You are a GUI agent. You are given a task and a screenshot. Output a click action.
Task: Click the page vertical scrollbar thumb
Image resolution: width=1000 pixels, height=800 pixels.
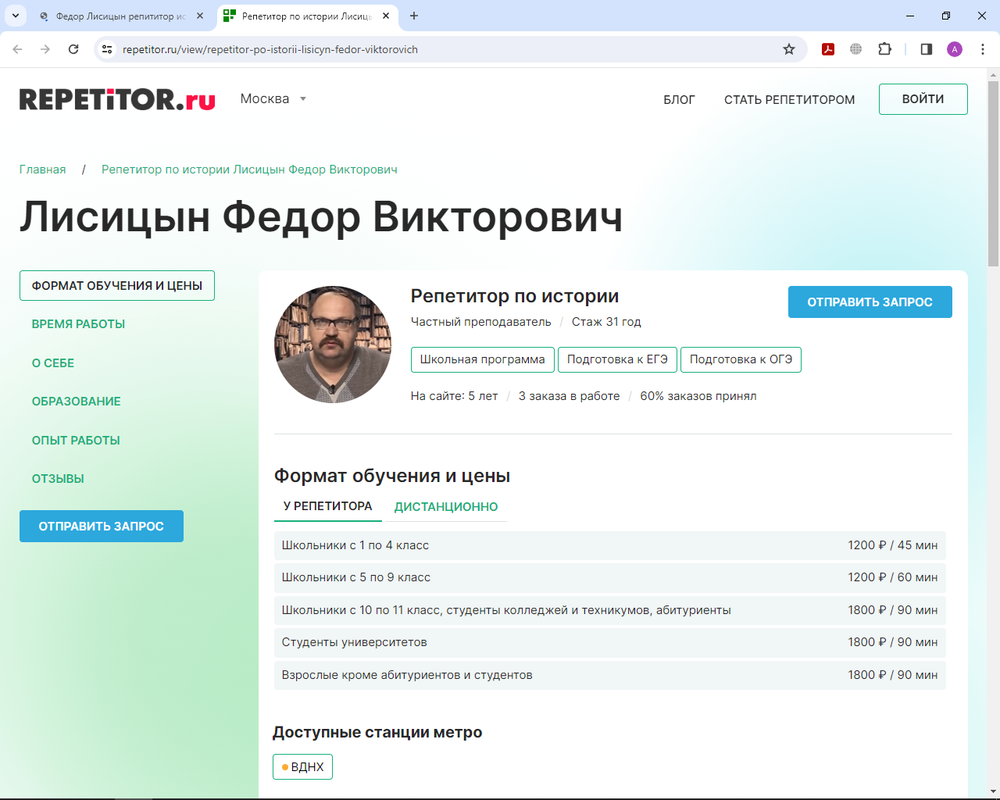pos(994,174)
